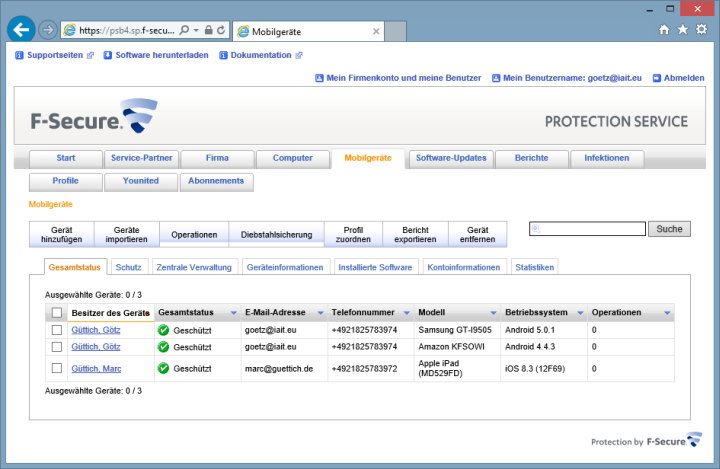Expand the Modell column dropdown arrow
This screenshot has width=720, height=469.
[493, 313]
